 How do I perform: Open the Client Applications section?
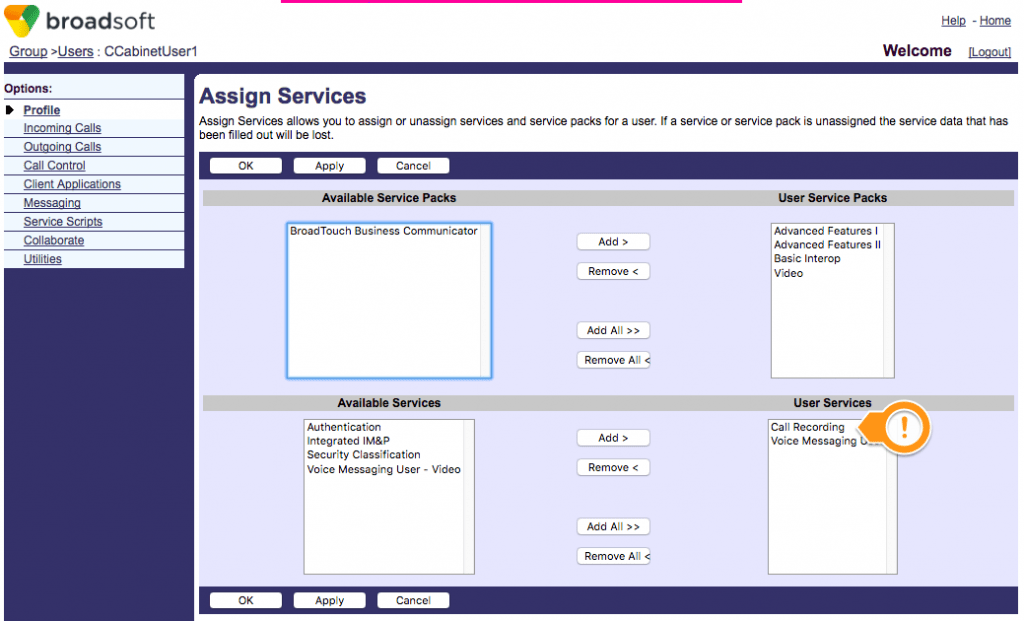click(71, 184)
